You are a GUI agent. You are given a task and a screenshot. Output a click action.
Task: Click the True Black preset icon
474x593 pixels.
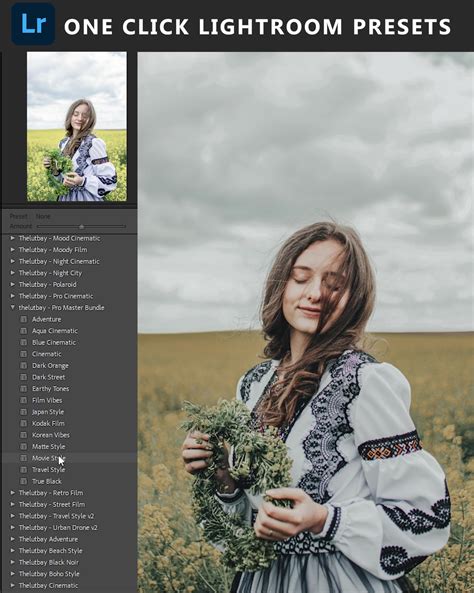[23, 481]
